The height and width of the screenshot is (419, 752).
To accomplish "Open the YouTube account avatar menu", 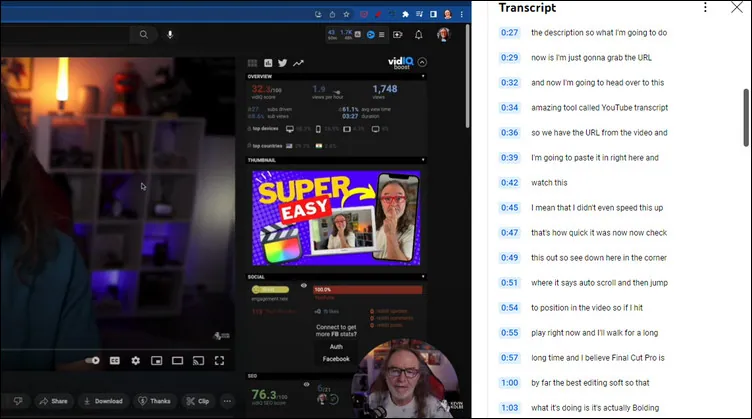I will point(444,35).
